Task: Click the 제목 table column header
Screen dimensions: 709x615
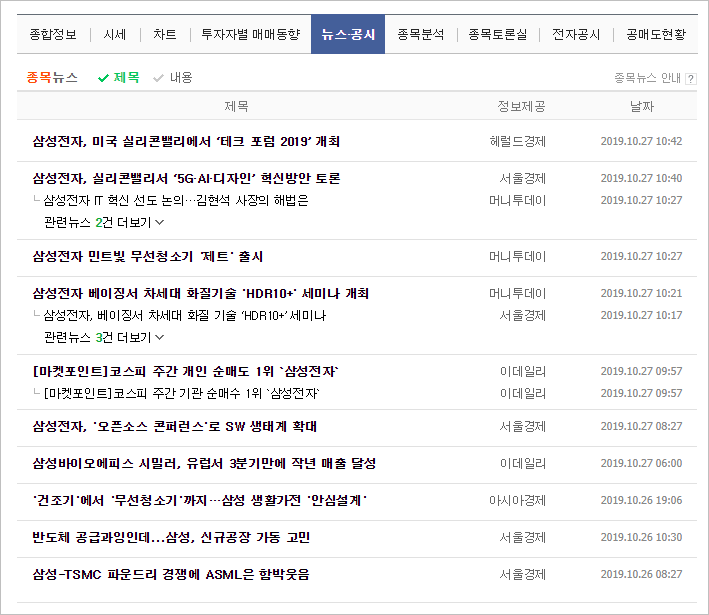Action: (236, 107)
